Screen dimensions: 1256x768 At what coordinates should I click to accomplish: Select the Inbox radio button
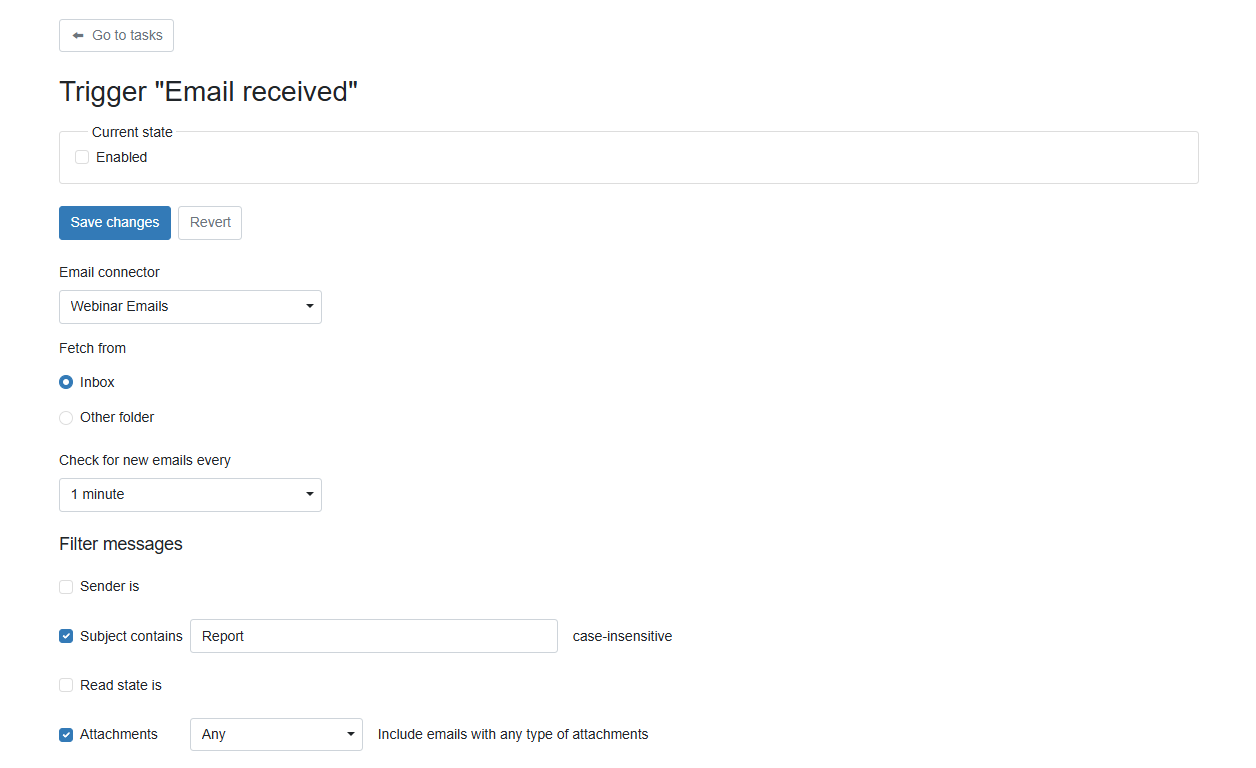66,382
